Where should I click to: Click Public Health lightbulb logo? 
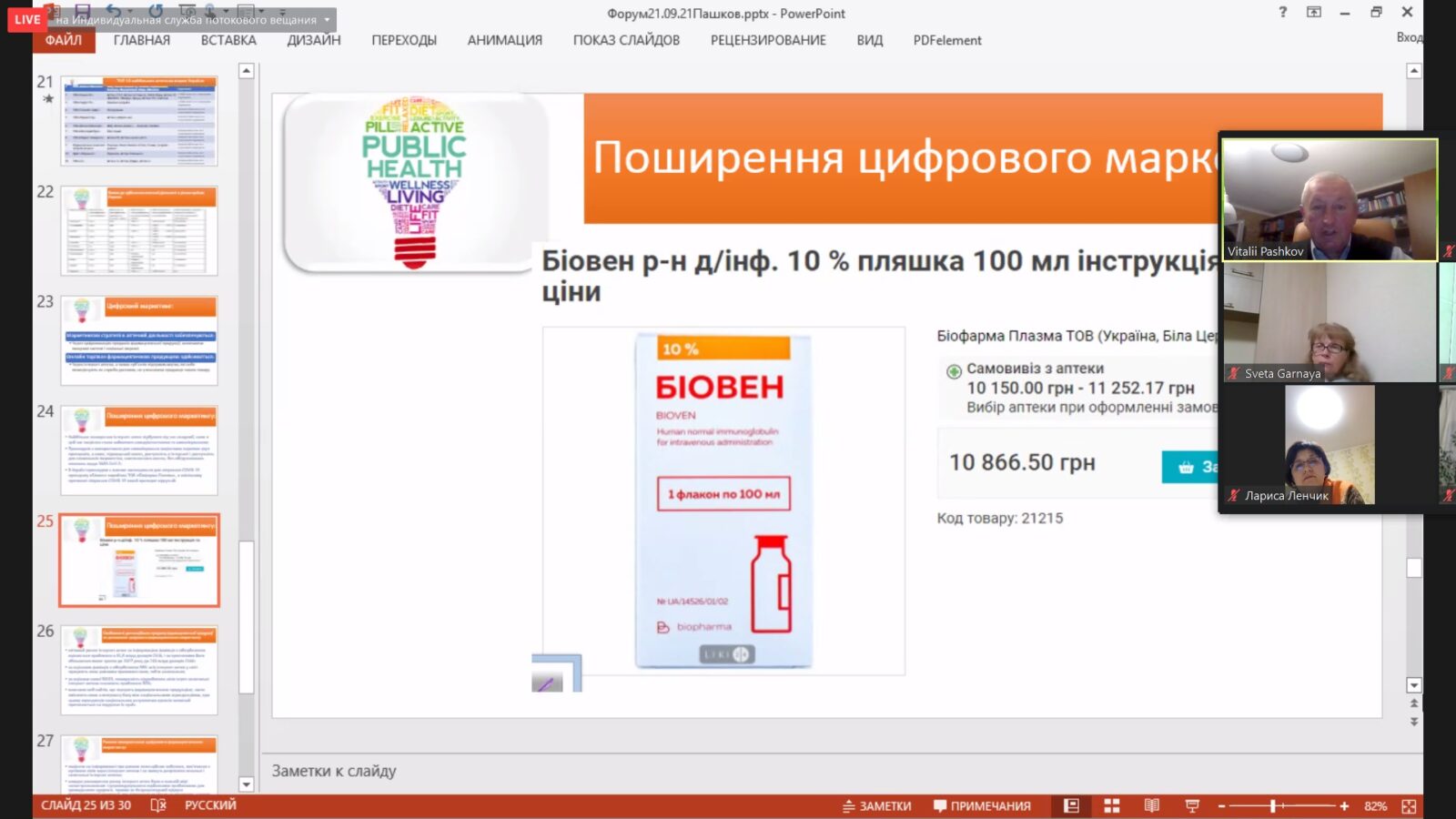tap(415, 182)
